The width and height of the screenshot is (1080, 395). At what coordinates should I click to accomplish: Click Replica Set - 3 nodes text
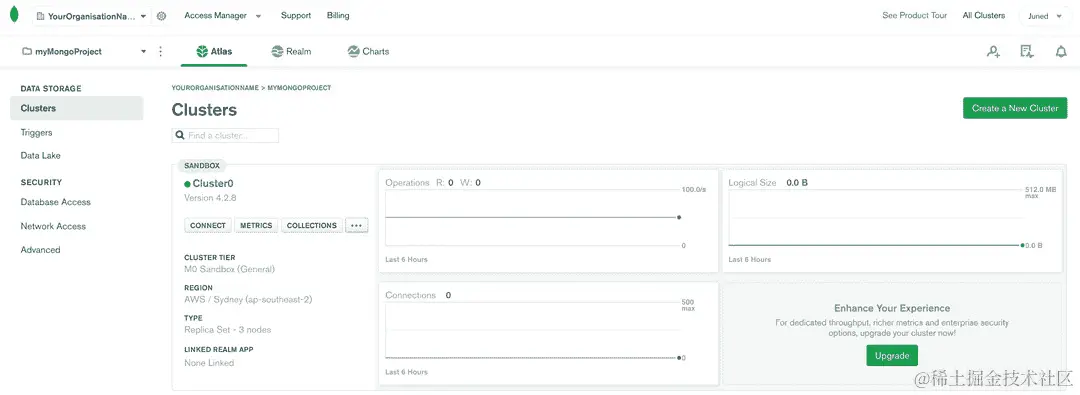coord(228,330)
